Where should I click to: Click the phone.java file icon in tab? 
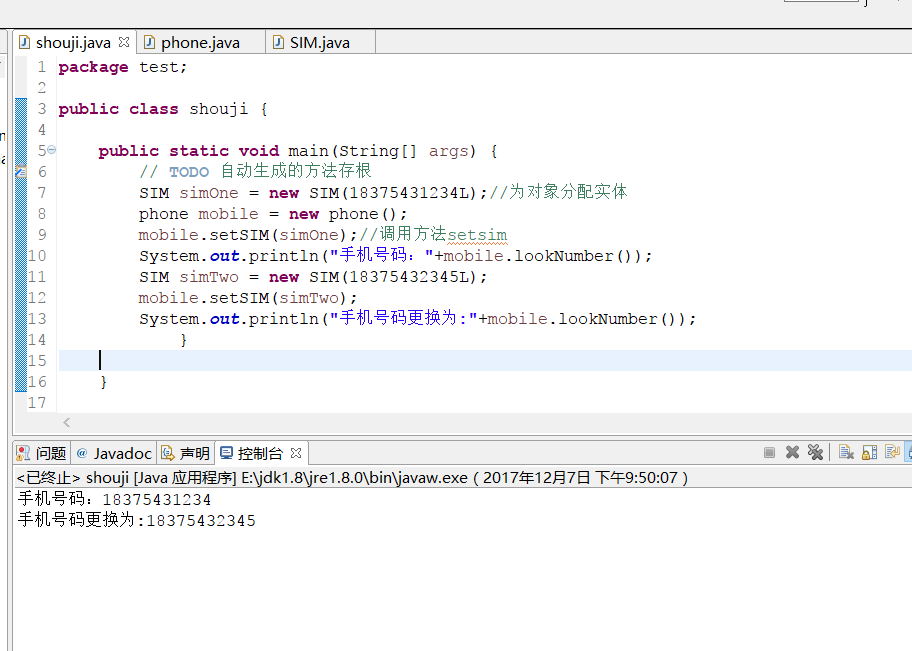[149, 42]
